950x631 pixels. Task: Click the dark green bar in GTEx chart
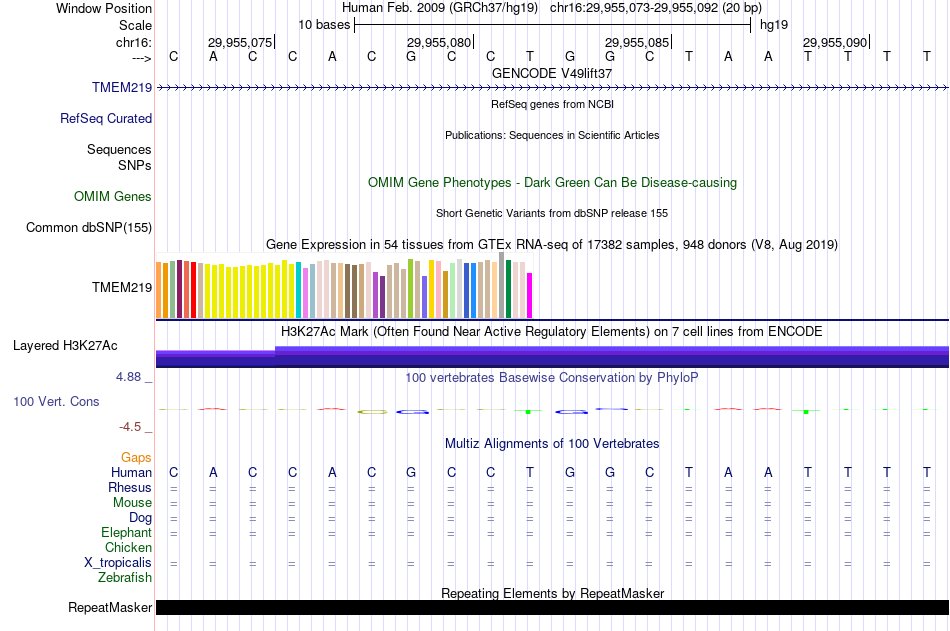tap(508, 289)
